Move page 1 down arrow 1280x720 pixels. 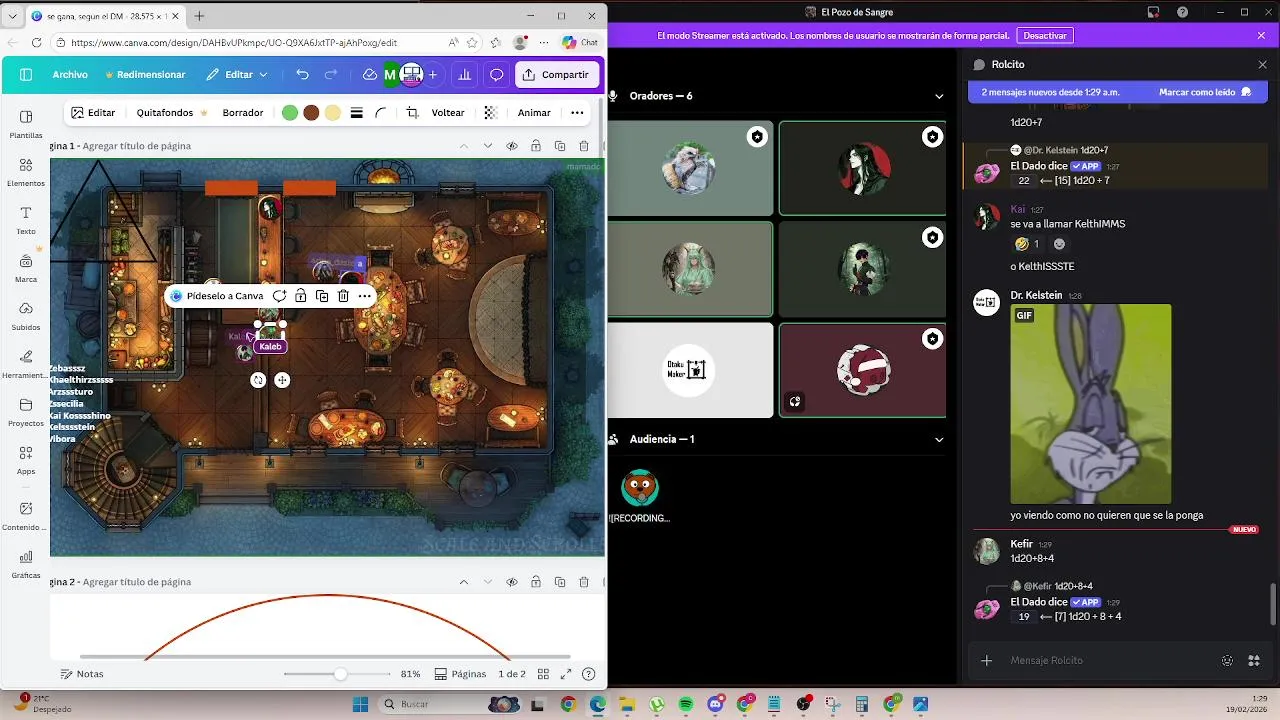tap(488, 146)
